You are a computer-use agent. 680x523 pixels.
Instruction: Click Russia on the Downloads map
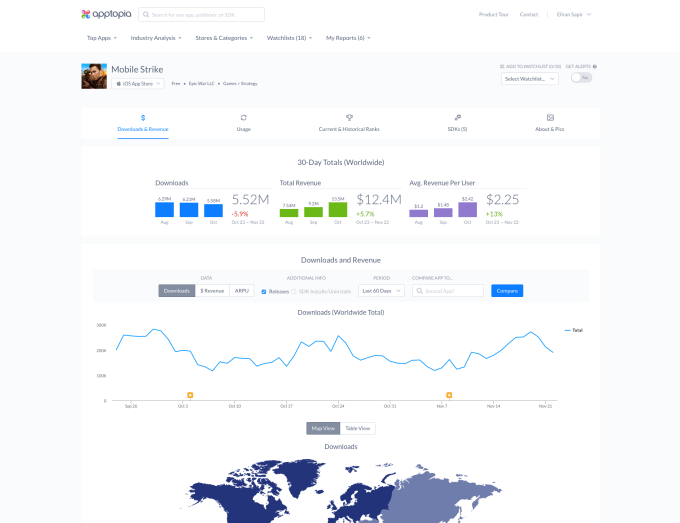point(442,499)
